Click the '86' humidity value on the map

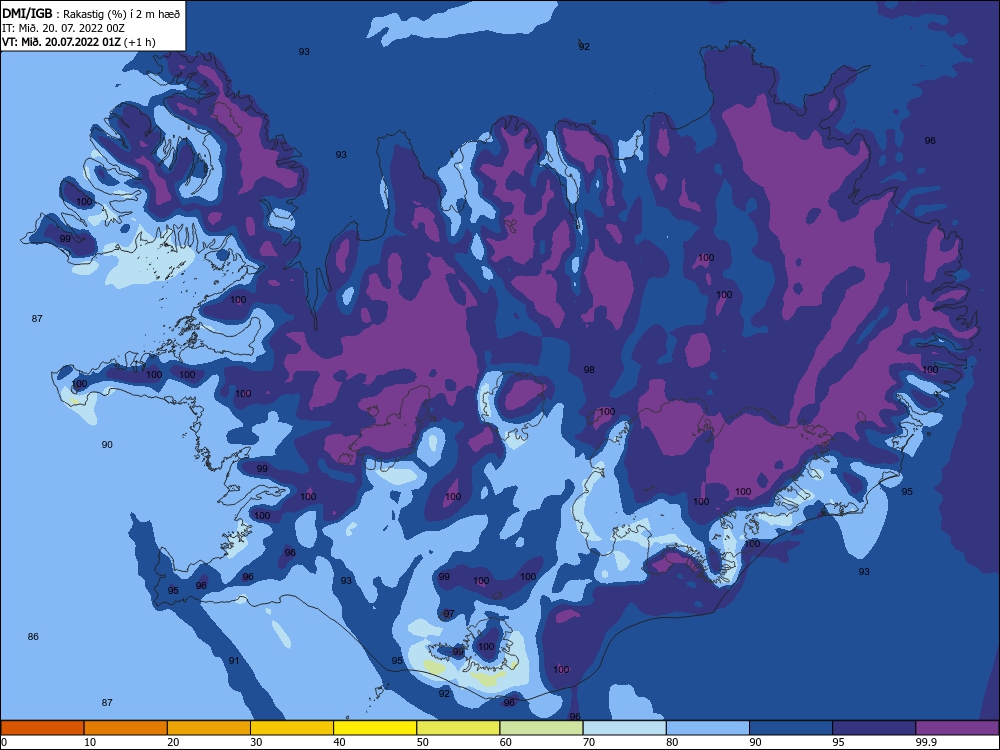(x=33, y=636)
